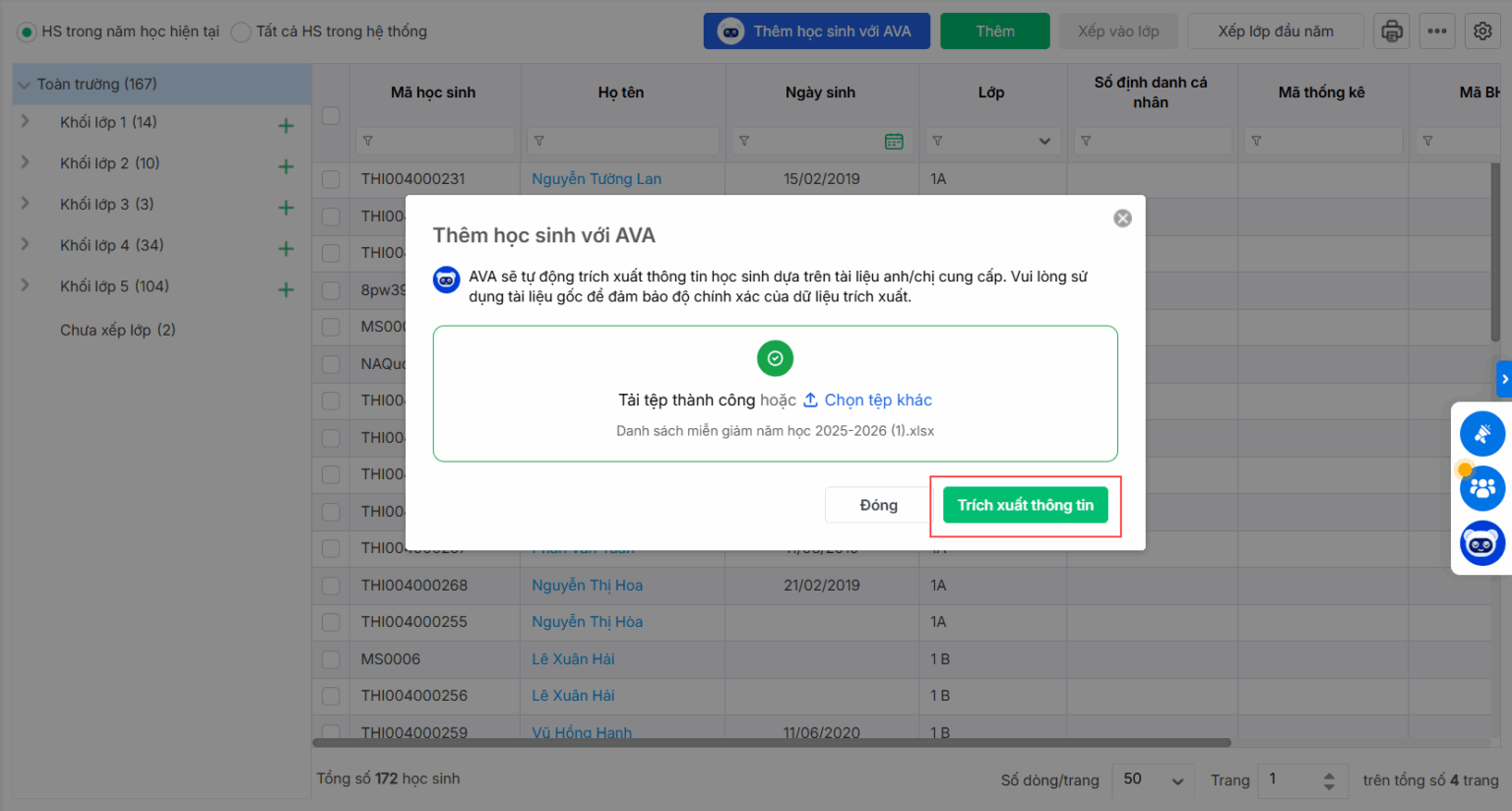Check the row checkbox for THI004000268
Screen dimensions: 1512x811
click(x=331, y=586)
